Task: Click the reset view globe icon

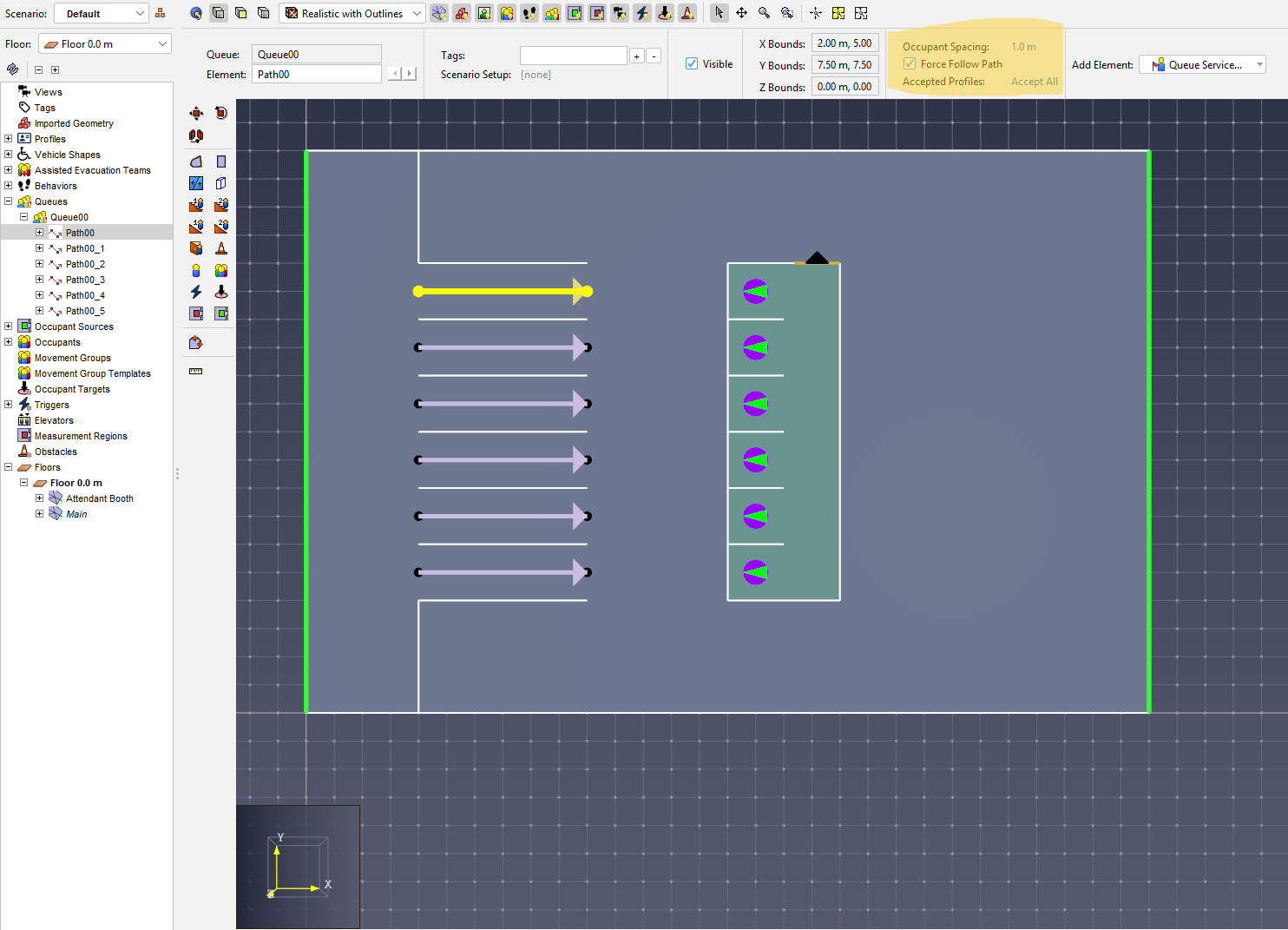Action: click(196, 13)
